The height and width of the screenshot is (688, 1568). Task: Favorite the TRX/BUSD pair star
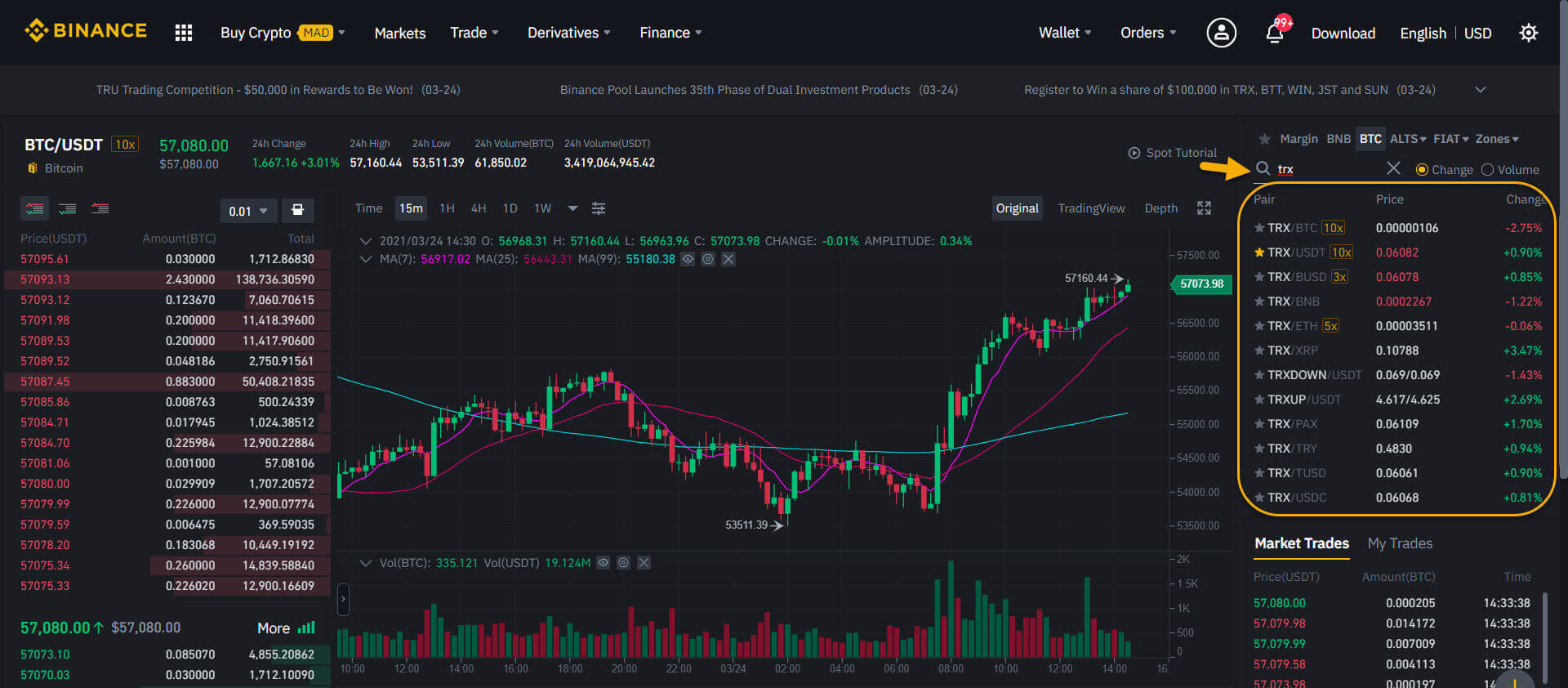click(1259, 277)
